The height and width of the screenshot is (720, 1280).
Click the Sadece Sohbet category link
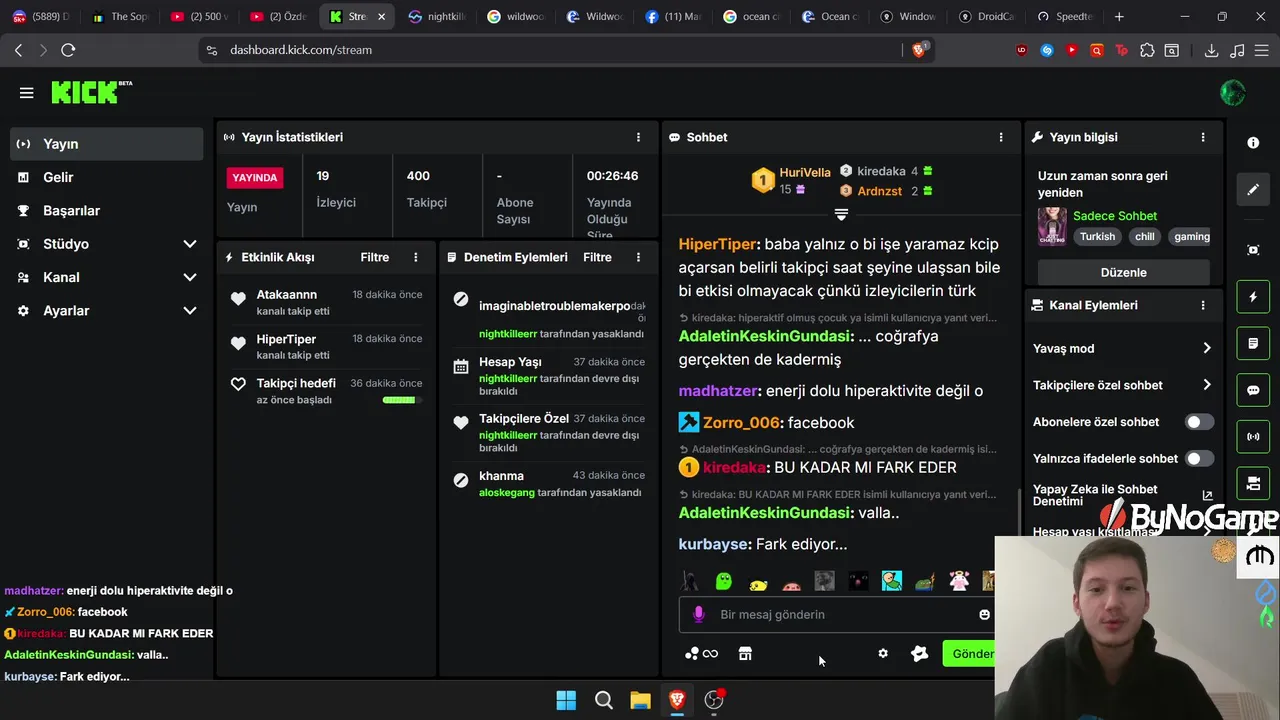coord(1115,216)
